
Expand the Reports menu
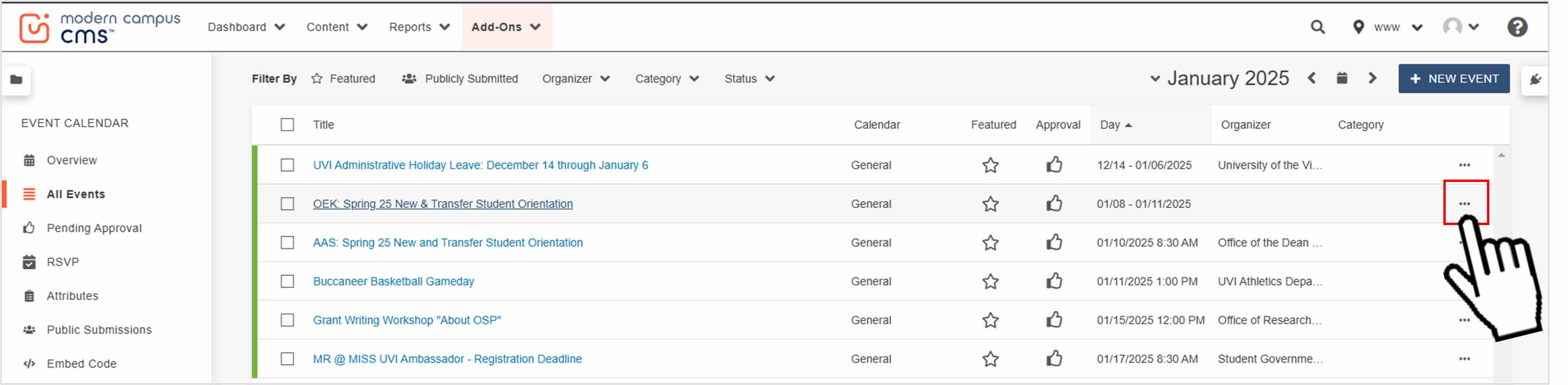click(419, 27)
